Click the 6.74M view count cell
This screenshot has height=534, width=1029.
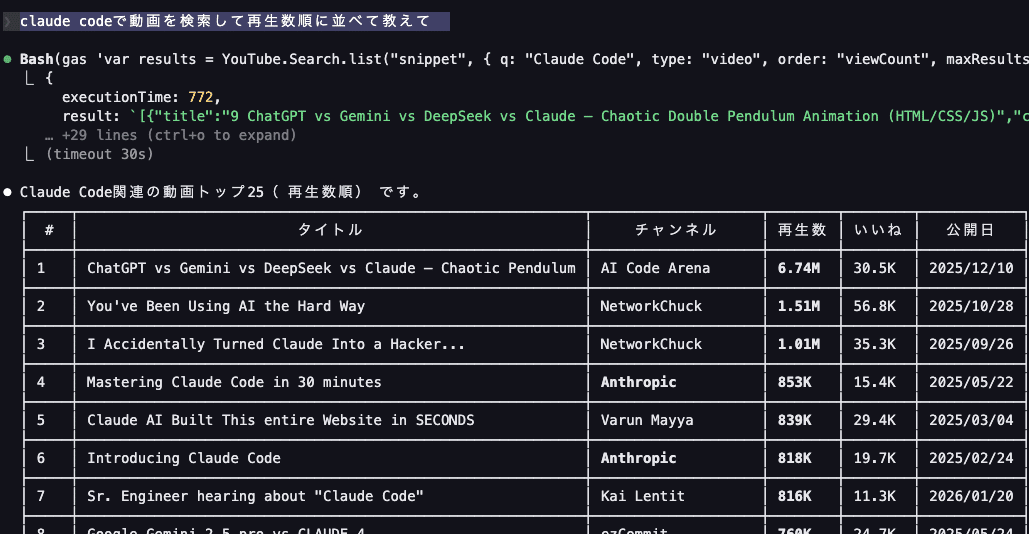click(x=799, y=268)
